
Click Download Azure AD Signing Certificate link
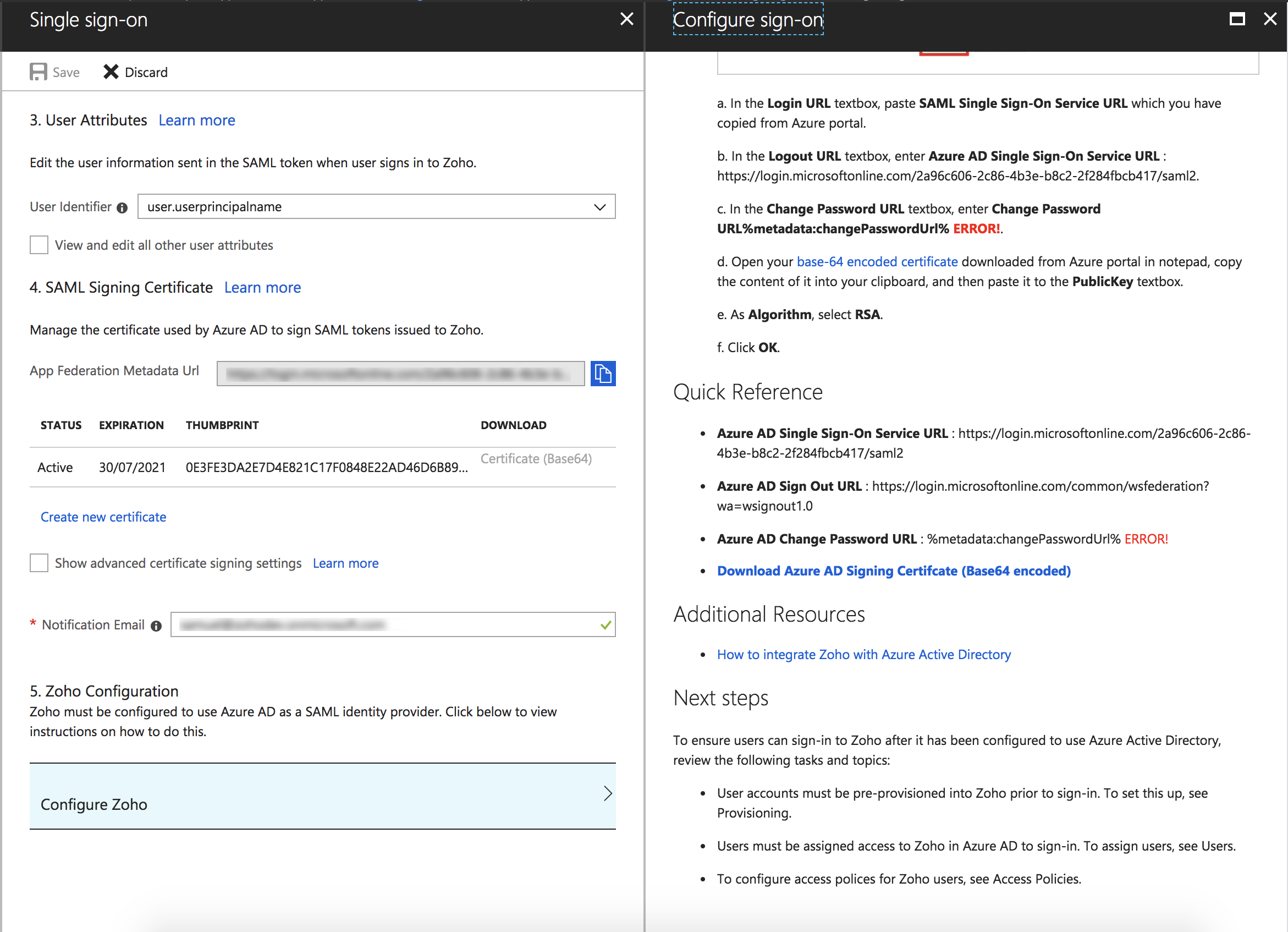[x=893, y=571]
